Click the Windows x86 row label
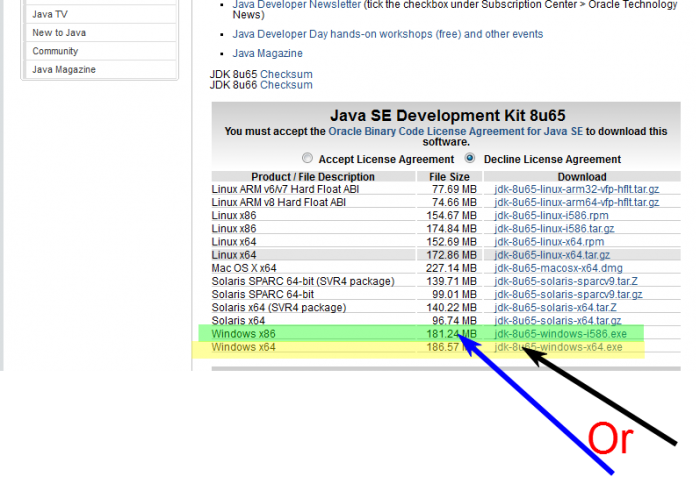700x498 pixels. click(243, 334)
